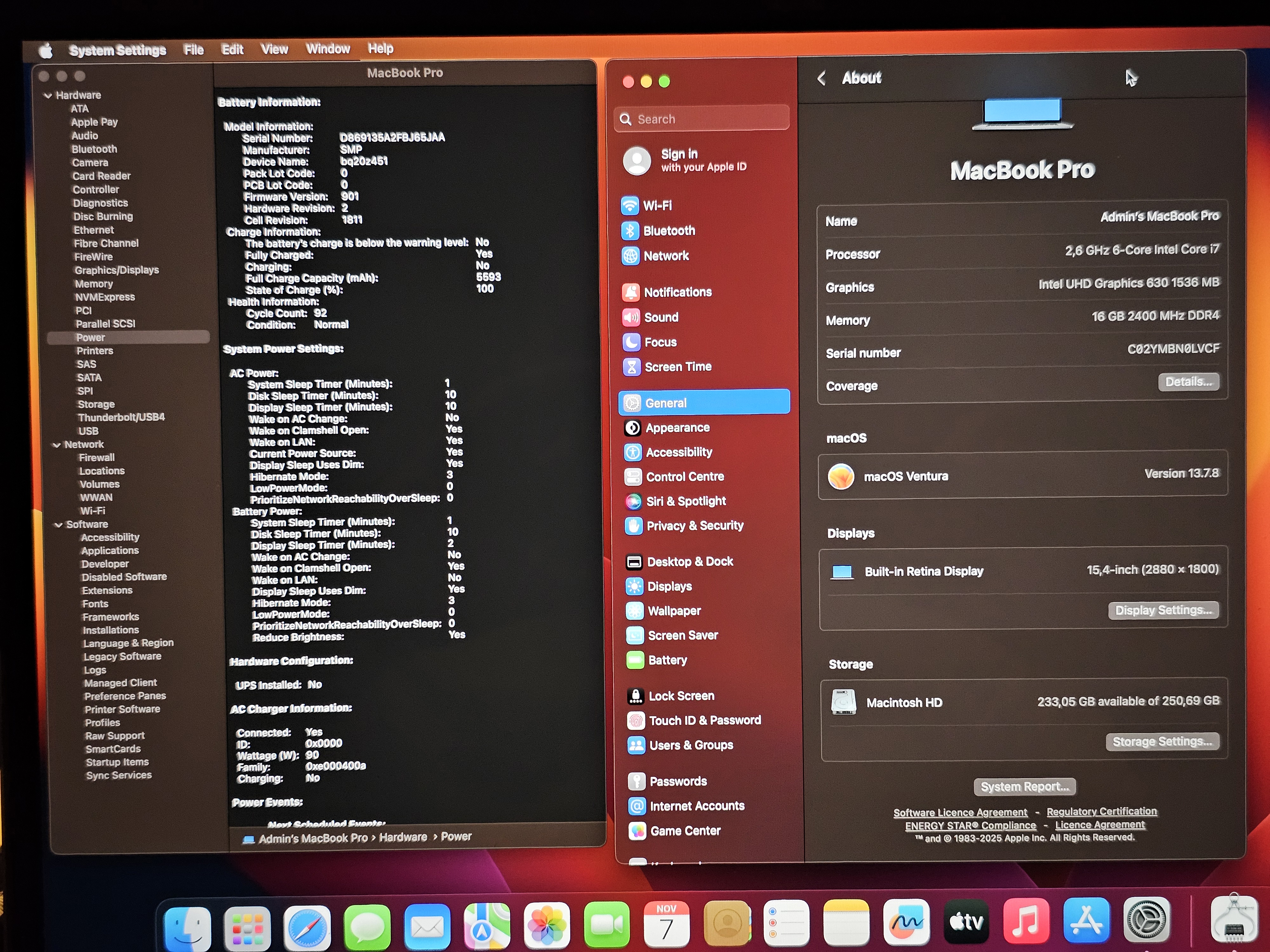This screenshot has height=952, width=1270.
Task: Go back using About back chevron
Action: click(822, 78)
